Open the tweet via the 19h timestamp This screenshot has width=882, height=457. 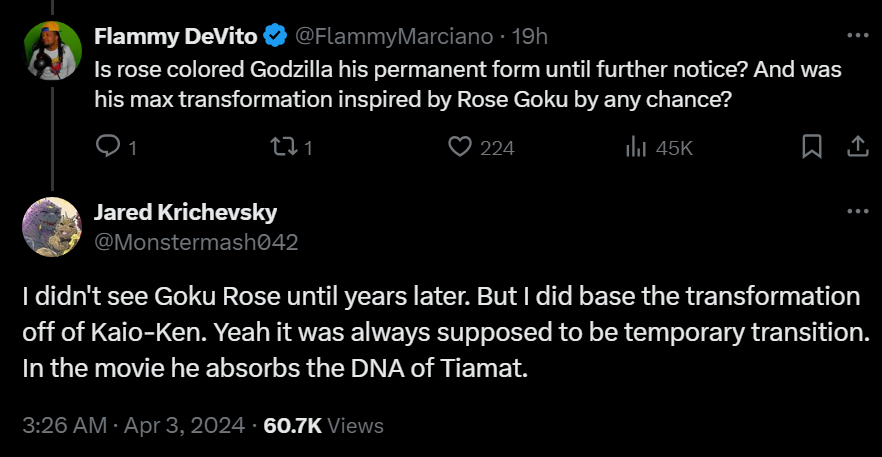529,37
